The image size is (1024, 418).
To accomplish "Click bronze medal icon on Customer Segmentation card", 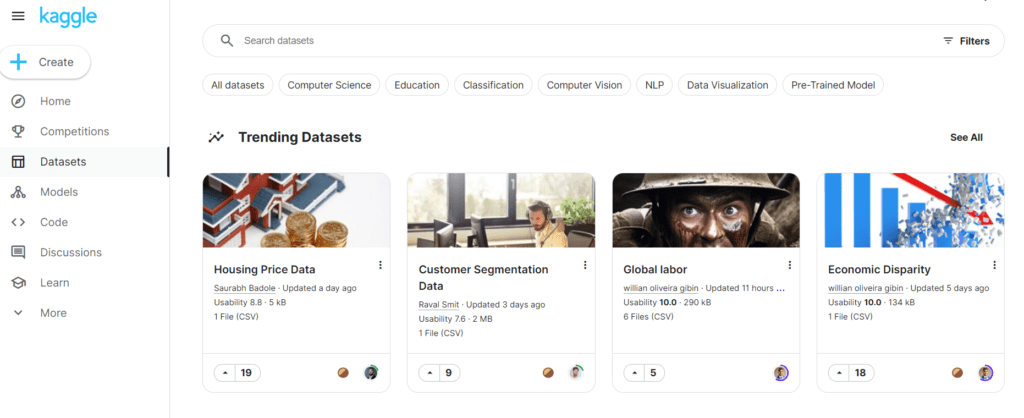I will 548,373.
